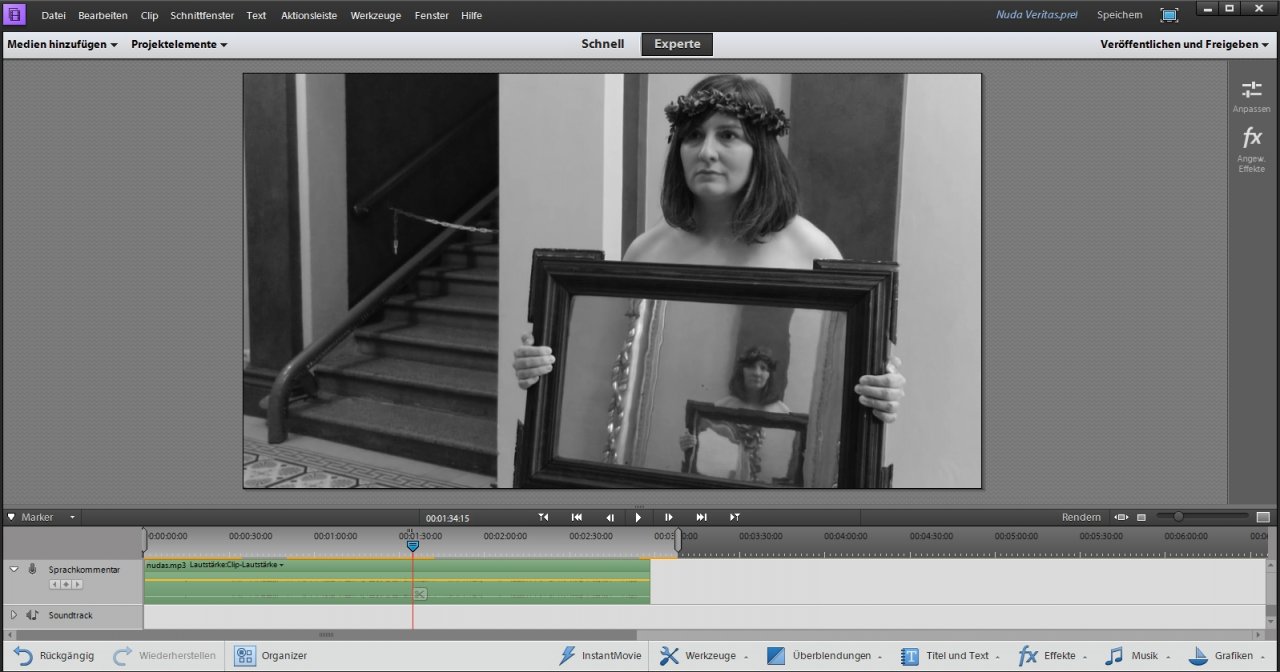Open the Veröffentlichen und Freigeben dropdown
This screenshot has height=672, width=1280.
pos(1185,44)
